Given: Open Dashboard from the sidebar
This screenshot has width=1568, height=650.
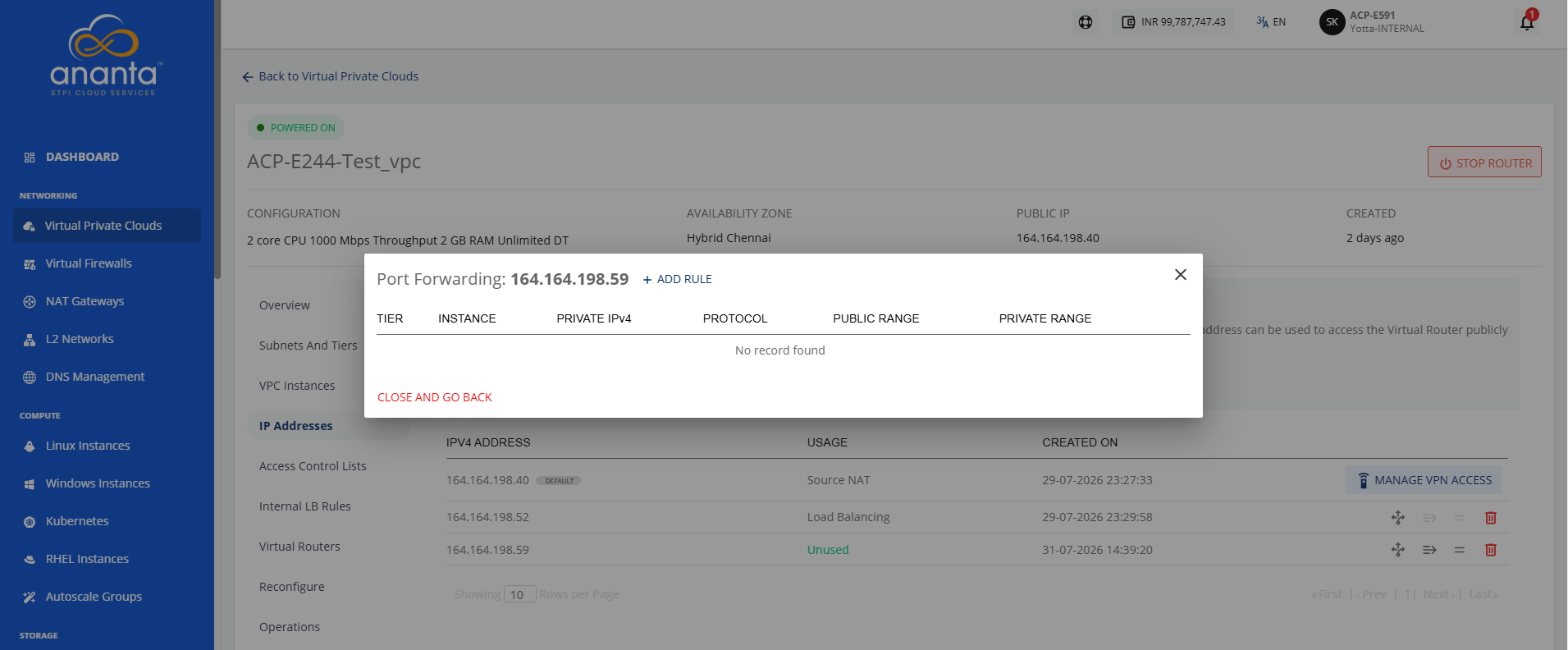Looking at the screenshot, I should point(82,157).
